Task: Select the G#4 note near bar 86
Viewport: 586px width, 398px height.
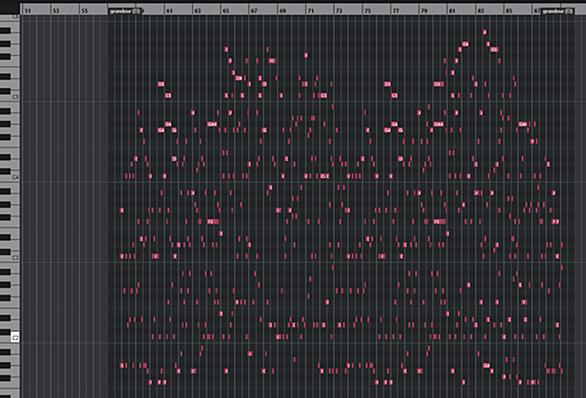Action: point(523,124)
